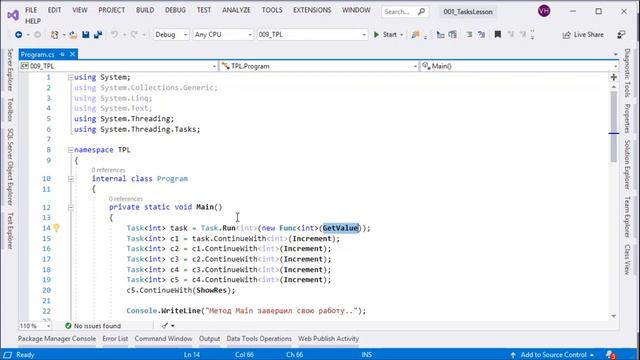Toggle the pin on Program.cs tab

pos(62,54)
